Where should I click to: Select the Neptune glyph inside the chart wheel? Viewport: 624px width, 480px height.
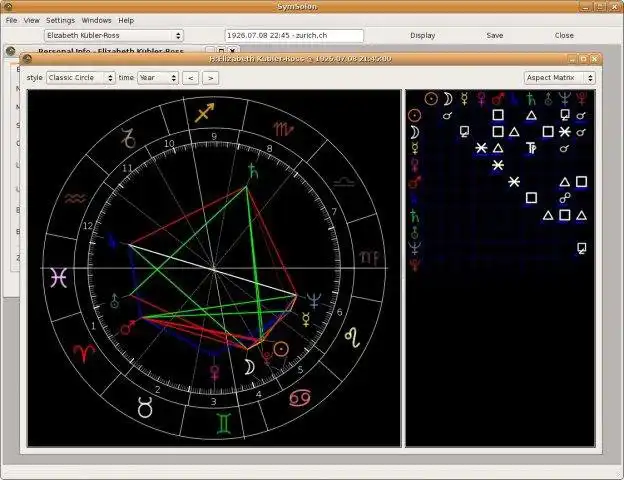pos(314,301)
